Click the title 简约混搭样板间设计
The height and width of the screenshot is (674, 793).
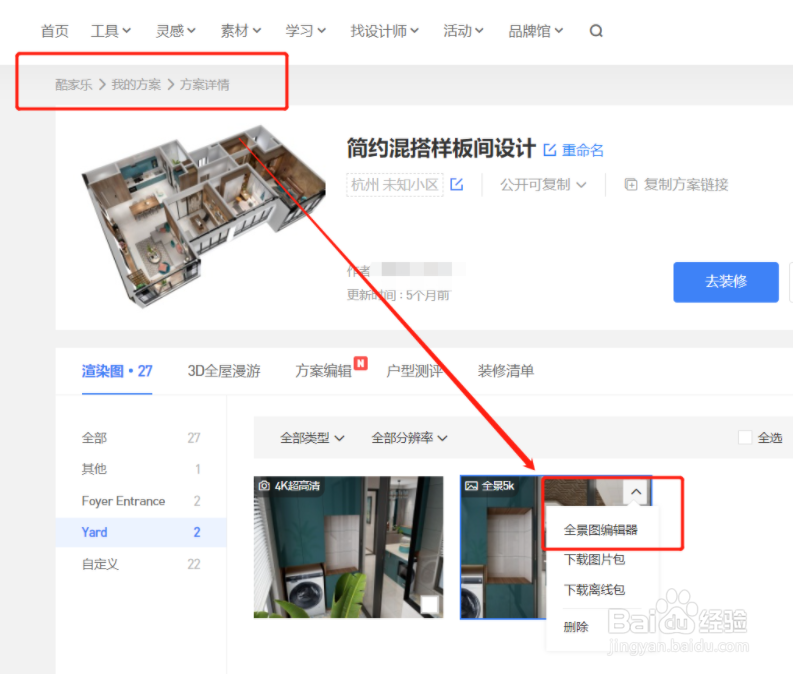click(440, 149)
